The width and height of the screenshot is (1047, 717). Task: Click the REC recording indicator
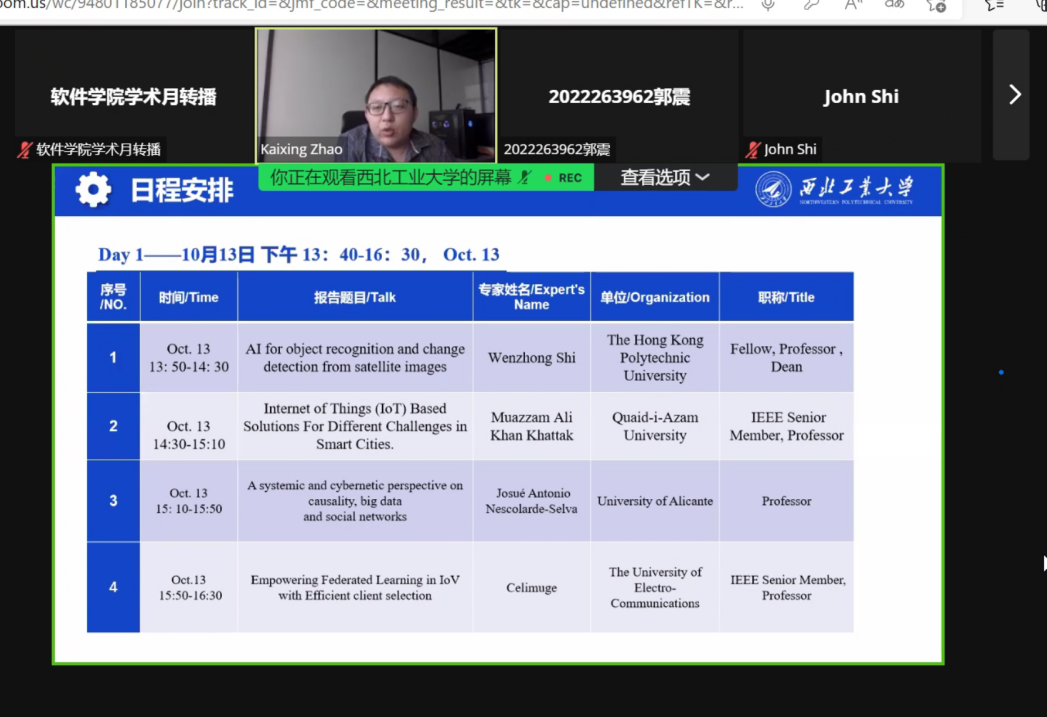click(563, 178)
